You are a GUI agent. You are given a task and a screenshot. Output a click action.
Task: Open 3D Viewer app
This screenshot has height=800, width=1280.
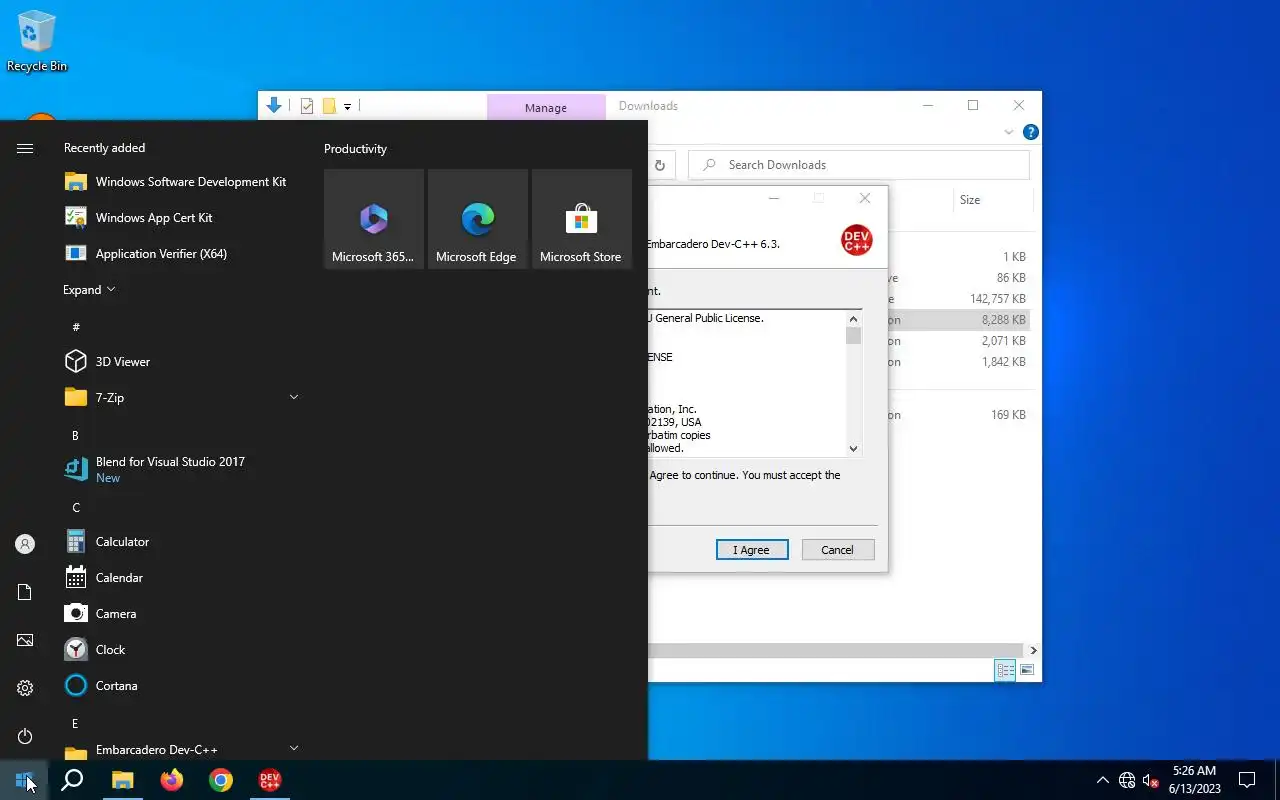[180, 362]
